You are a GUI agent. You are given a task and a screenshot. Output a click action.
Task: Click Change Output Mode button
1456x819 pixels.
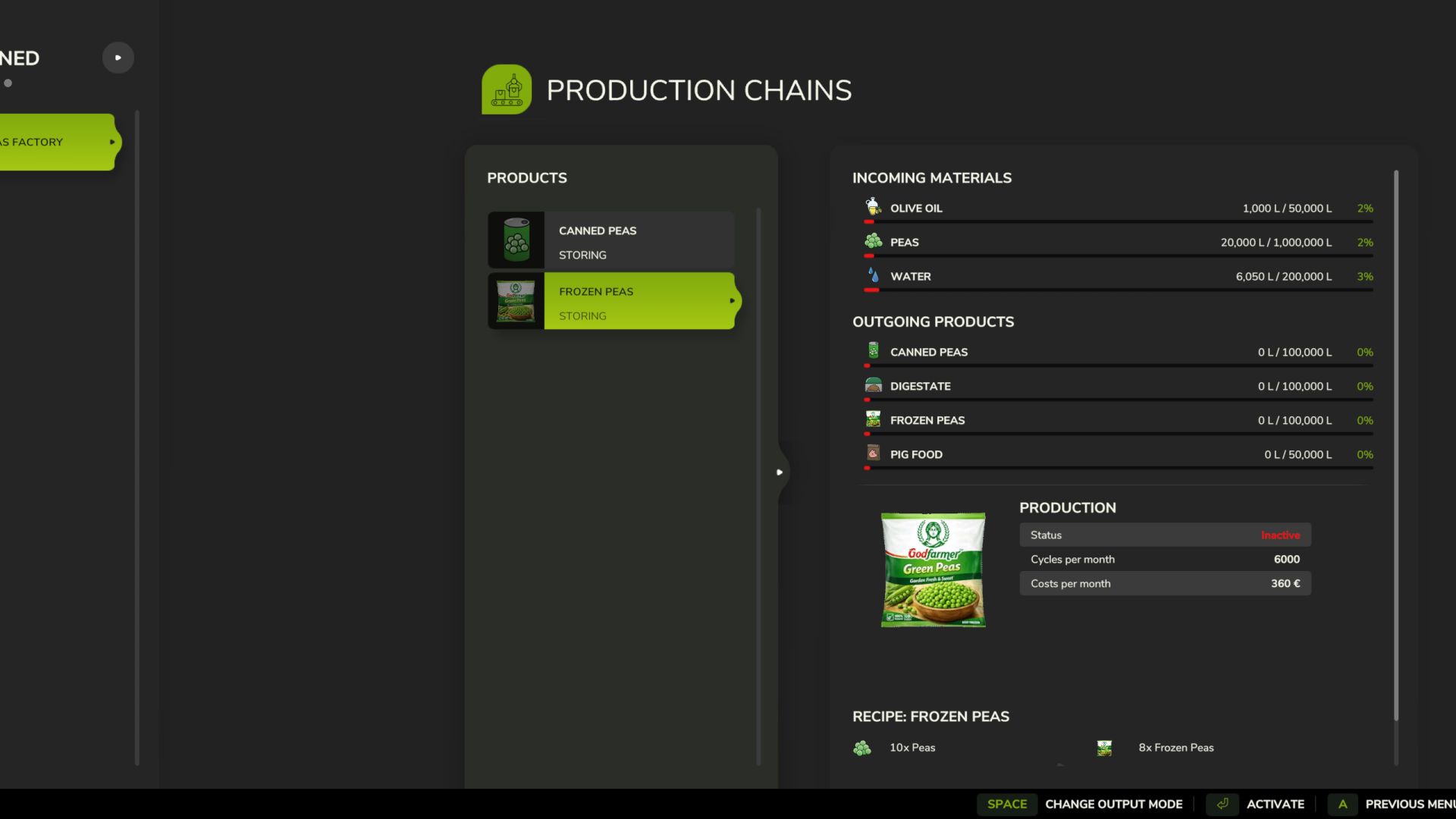pyautogui.click(x=1081, y=804)
